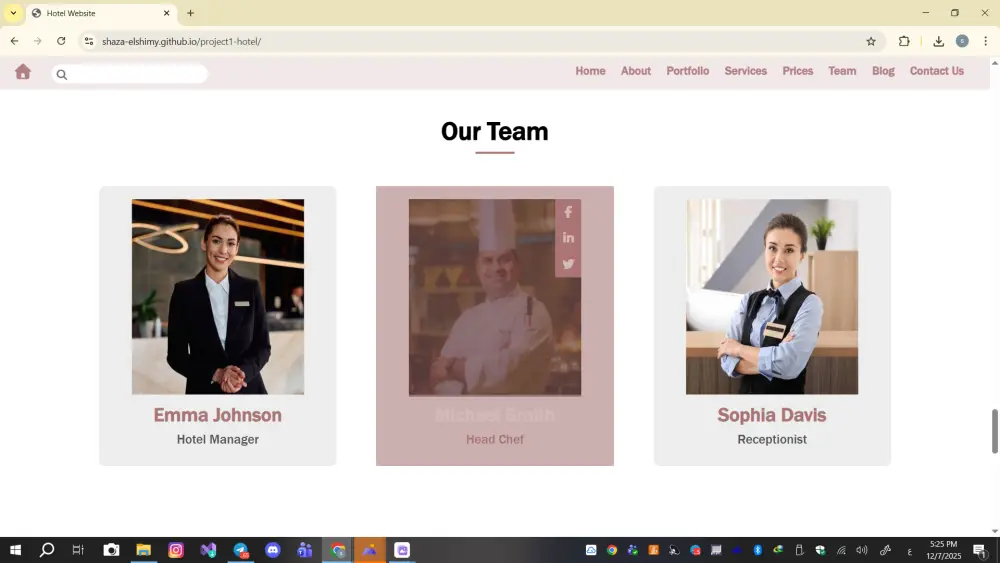Bookmark this page with the star icon
The height and width of the screenshot is (563, 1000).
point(871,41)
